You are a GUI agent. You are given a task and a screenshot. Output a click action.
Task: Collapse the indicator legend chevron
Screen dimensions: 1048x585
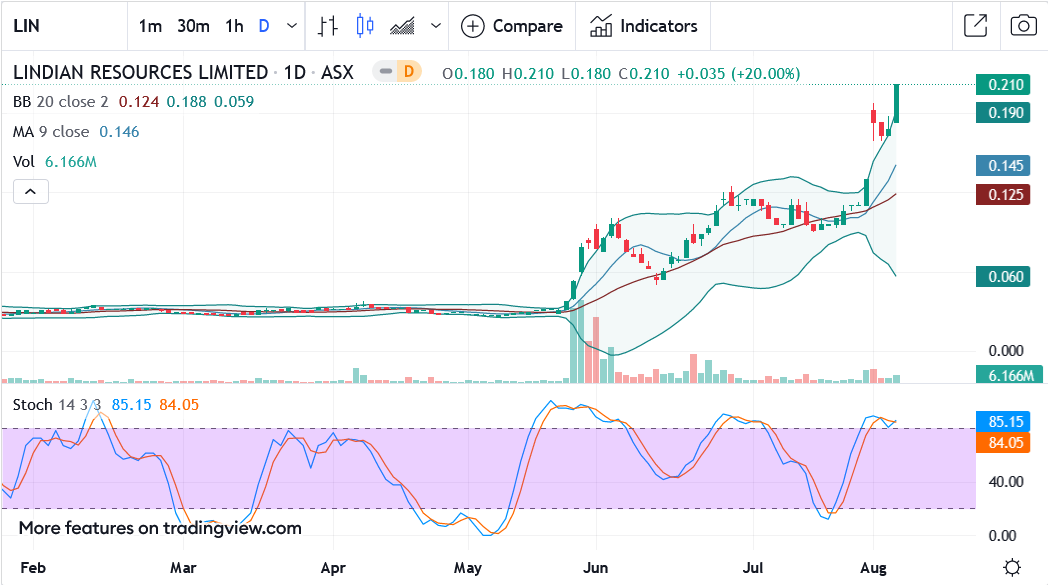(x=31, y=192)
